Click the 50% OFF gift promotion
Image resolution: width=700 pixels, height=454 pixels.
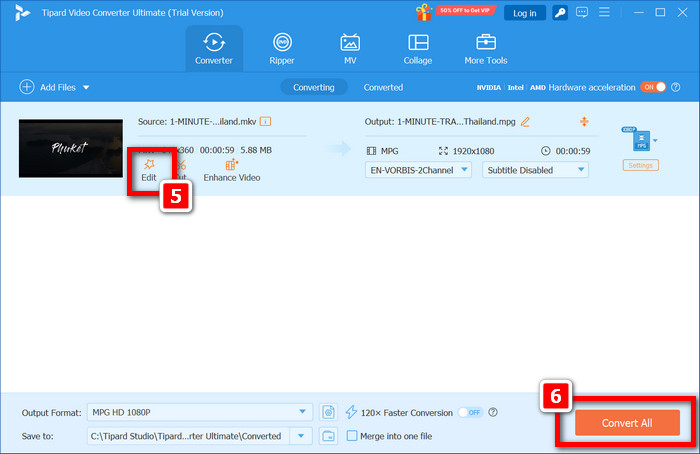tap(455, 12)
